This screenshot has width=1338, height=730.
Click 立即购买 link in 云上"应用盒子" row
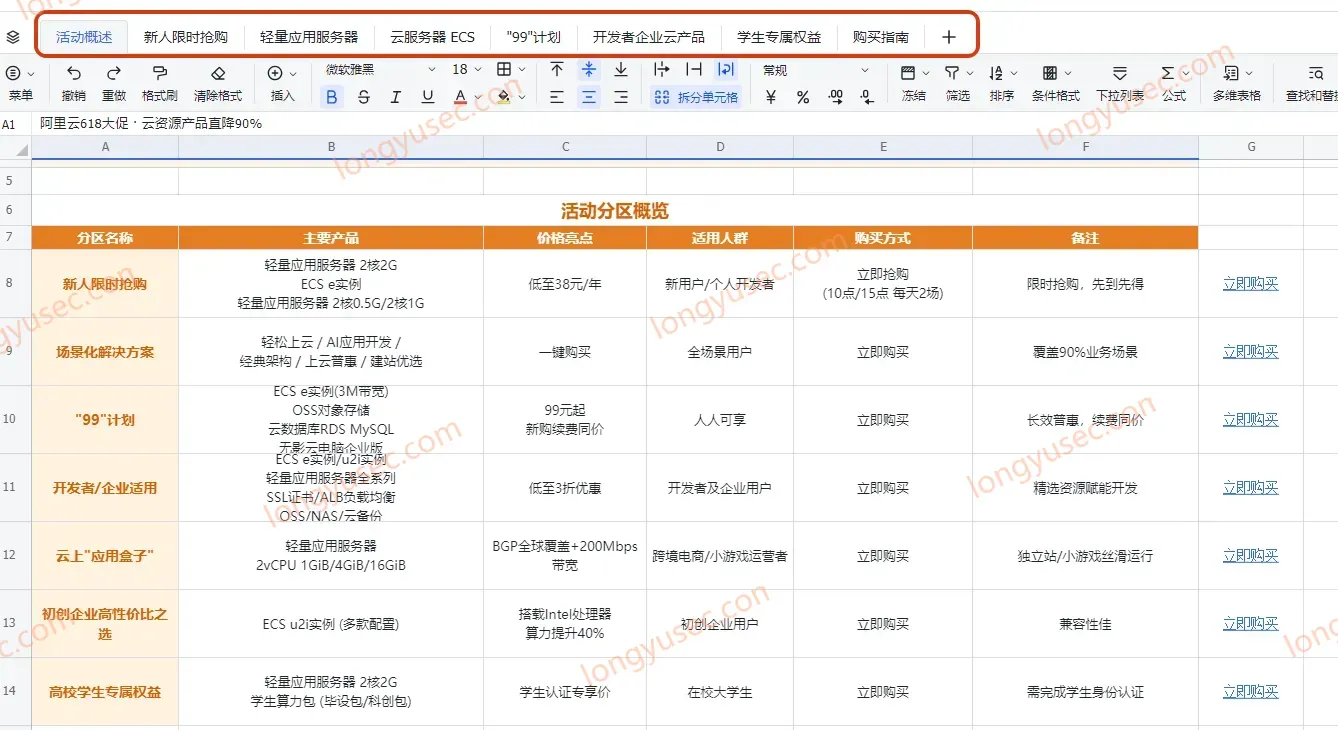tap(1250, 556)
